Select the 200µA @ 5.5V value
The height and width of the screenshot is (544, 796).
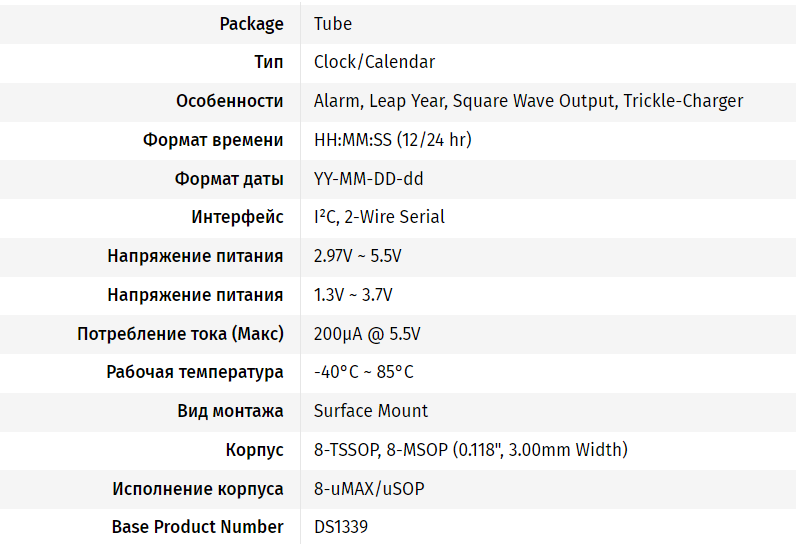click(x=367, y=333)
